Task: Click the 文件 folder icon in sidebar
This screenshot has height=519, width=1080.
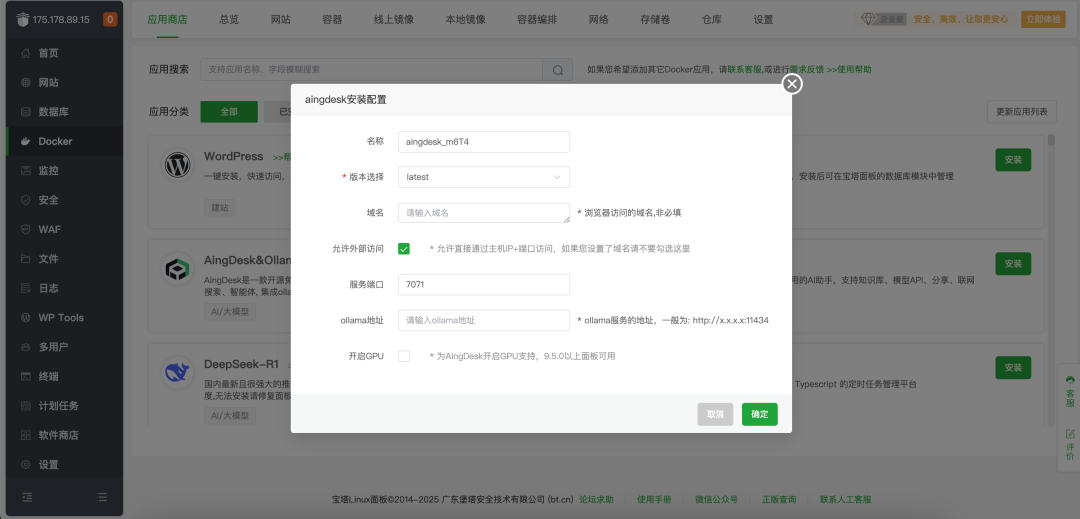Action: tap(25, 259)
